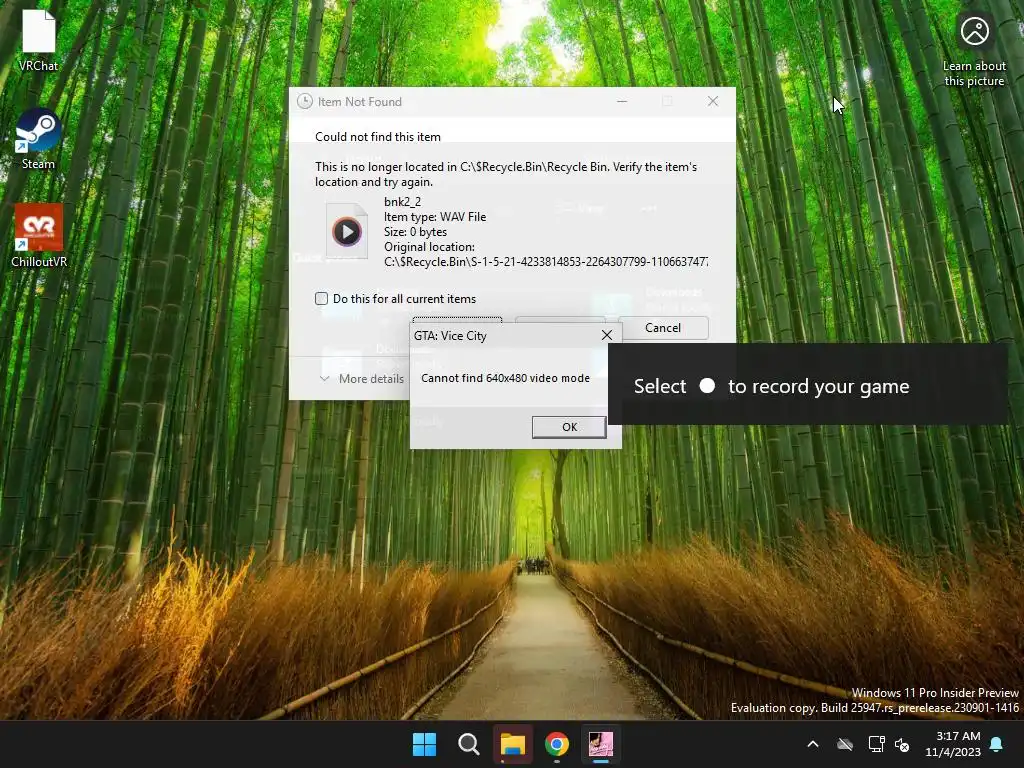Open the notifications bell icon
Image resolution: width=1024 pixels, height=768 pixels.
click(x=997, y=744)
